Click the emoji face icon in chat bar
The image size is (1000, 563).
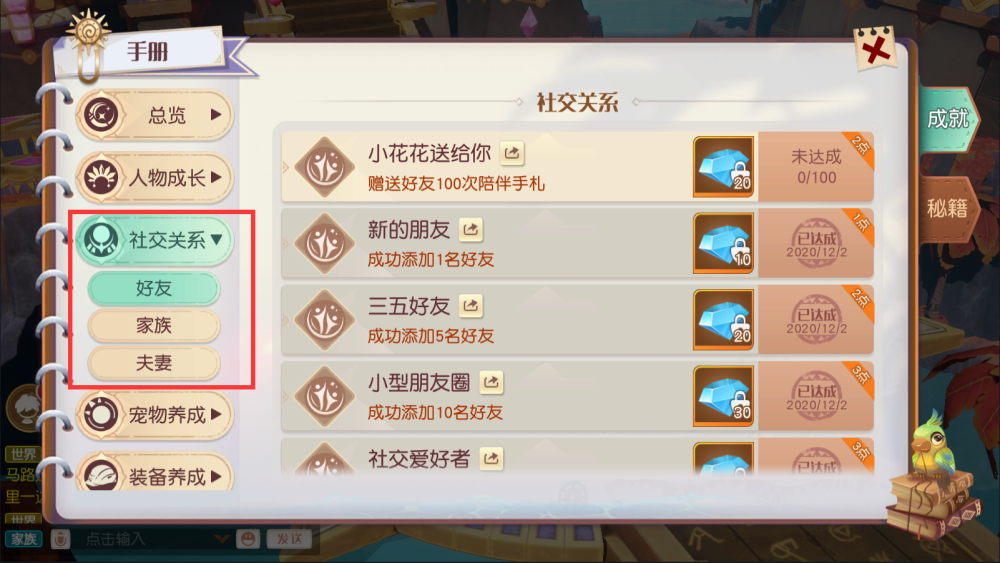247,539
